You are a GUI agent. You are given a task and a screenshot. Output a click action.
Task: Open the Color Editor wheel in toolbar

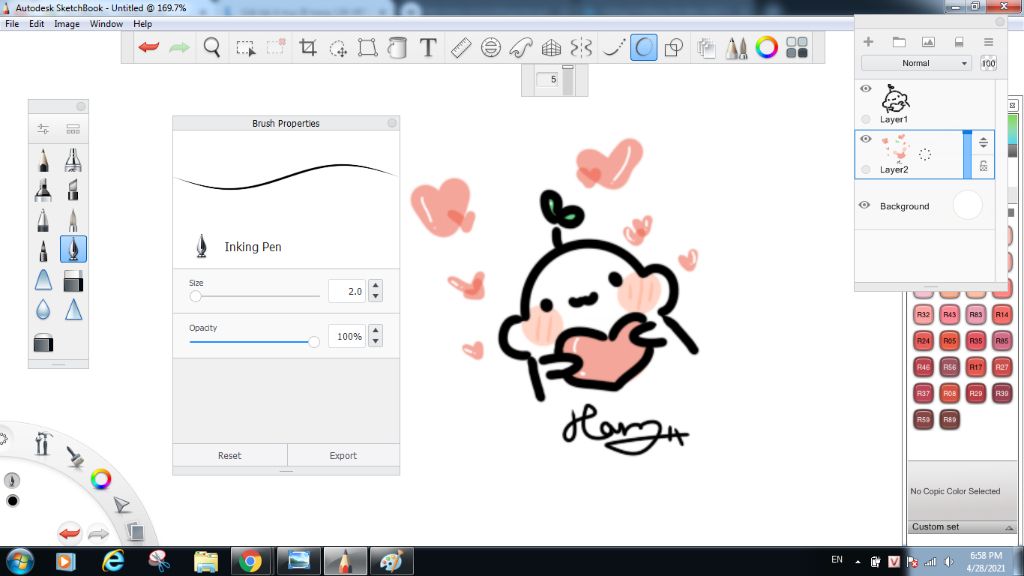click(x=767, y=47)
